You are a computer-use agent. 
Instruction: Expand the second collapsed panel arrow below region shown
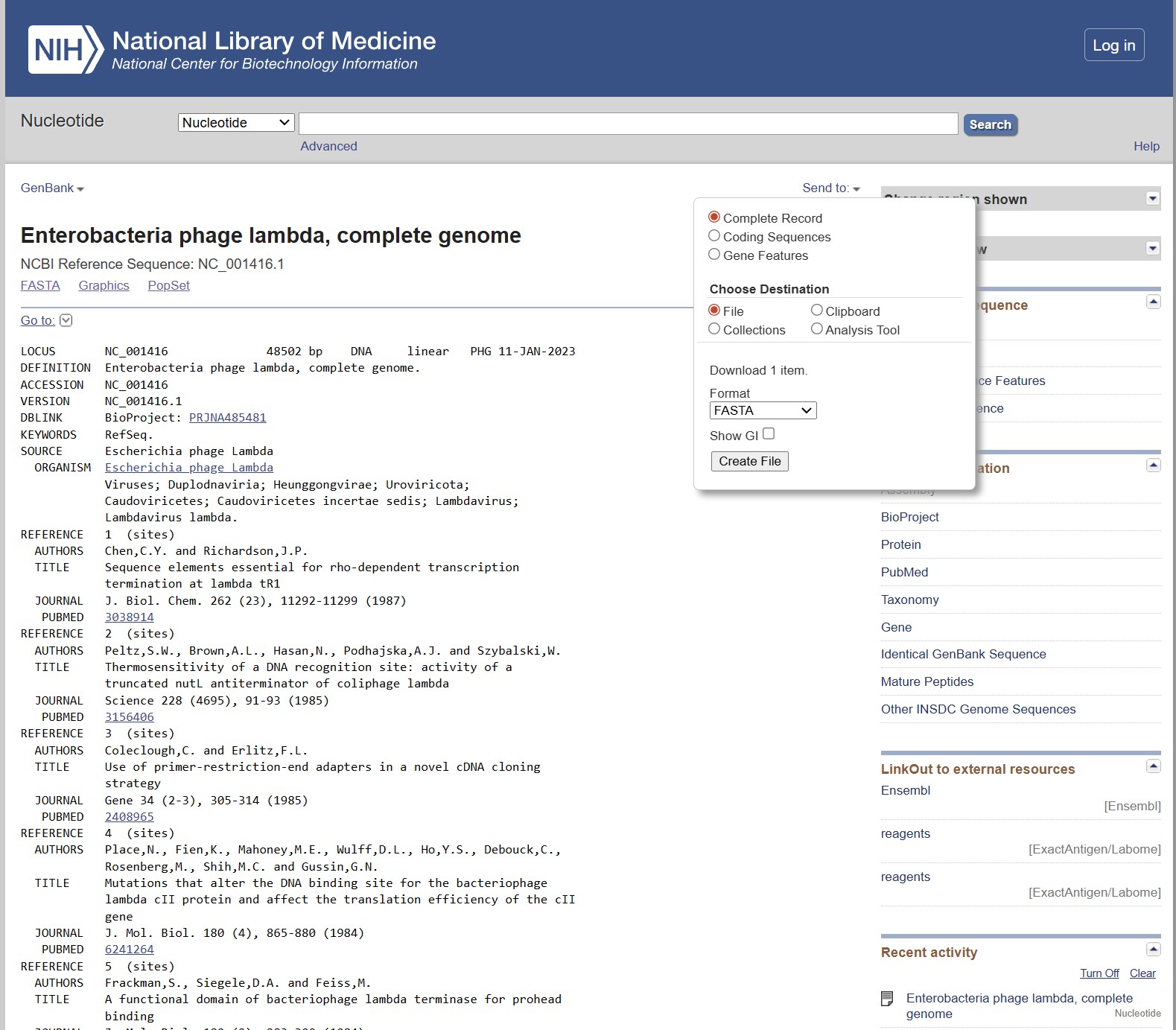(1153, 248)
